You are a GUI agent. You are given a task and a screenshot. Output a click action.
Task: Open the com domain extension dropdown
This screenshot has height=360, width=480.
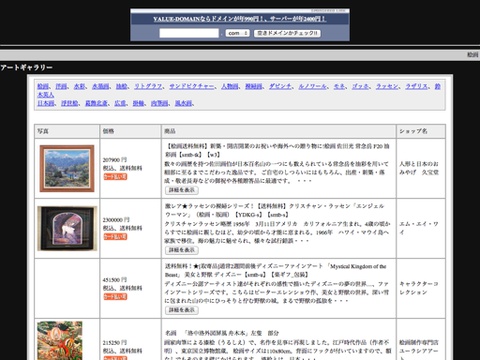237,33
